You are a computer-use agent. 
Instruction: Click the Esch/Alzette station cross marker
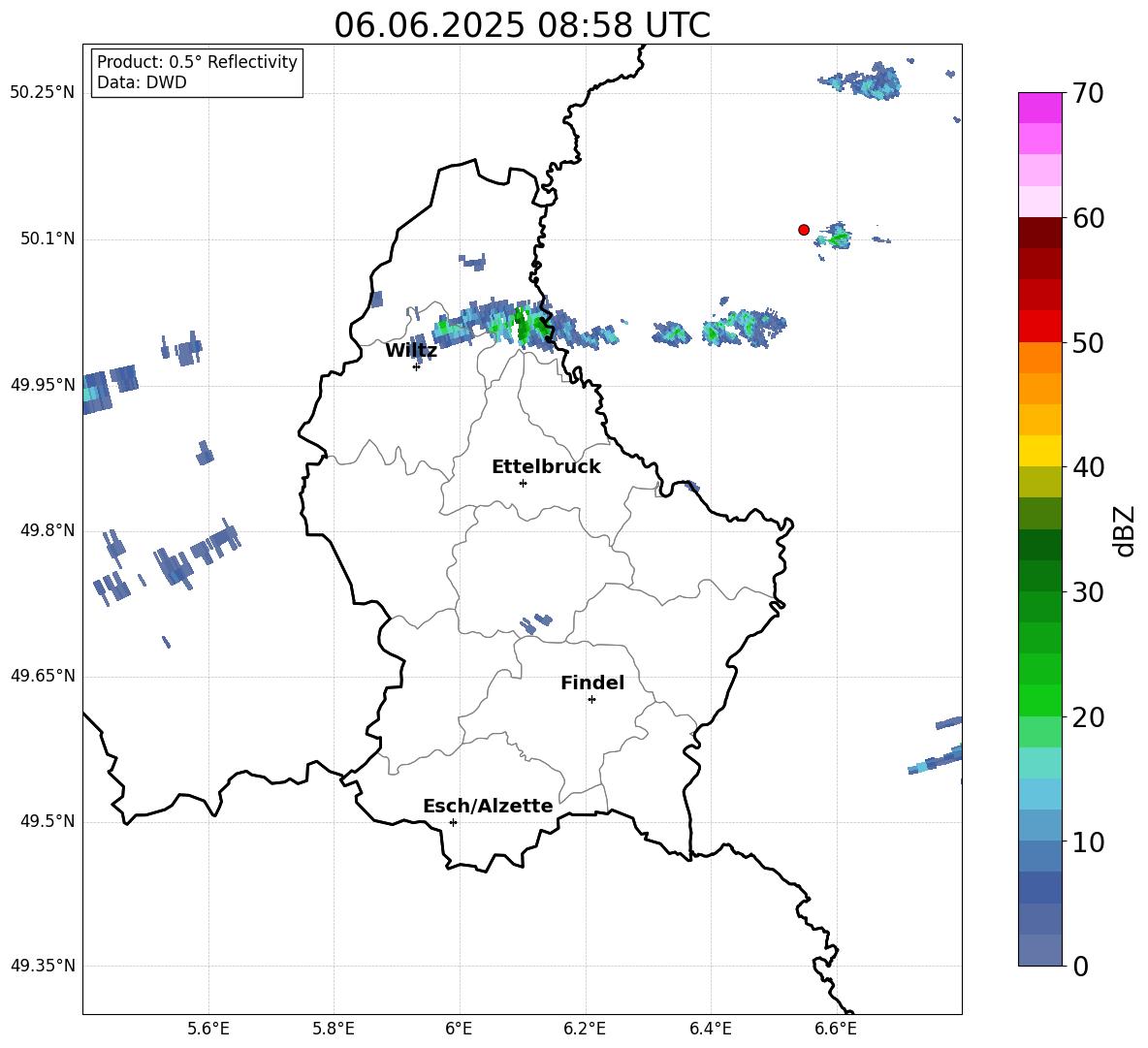point(453,822)
